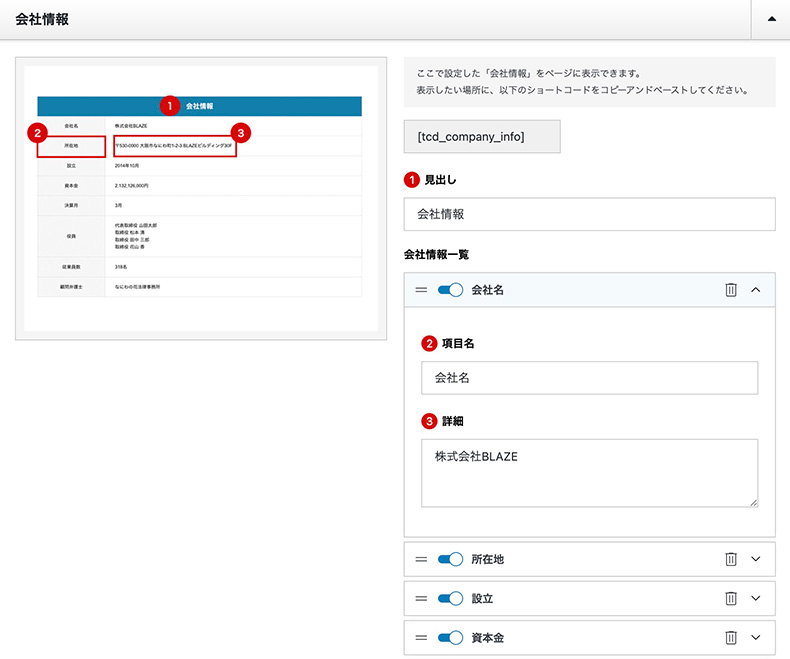The width and height of the screenshot is (790, 659).
Task: Click the 詳細 textarea with 株式会社BLAZE
Action: 589,473
